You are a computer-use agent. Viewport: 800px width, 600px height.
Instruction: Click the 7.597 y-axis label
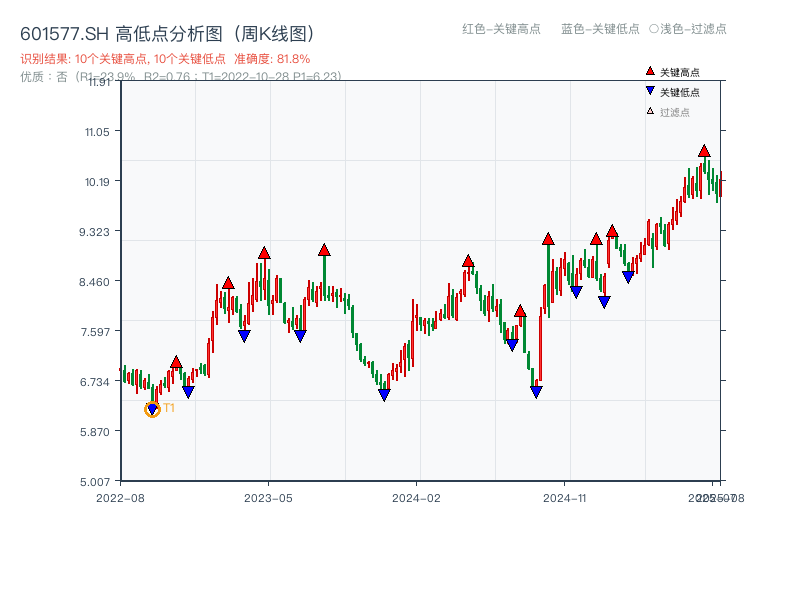point(94,332)
